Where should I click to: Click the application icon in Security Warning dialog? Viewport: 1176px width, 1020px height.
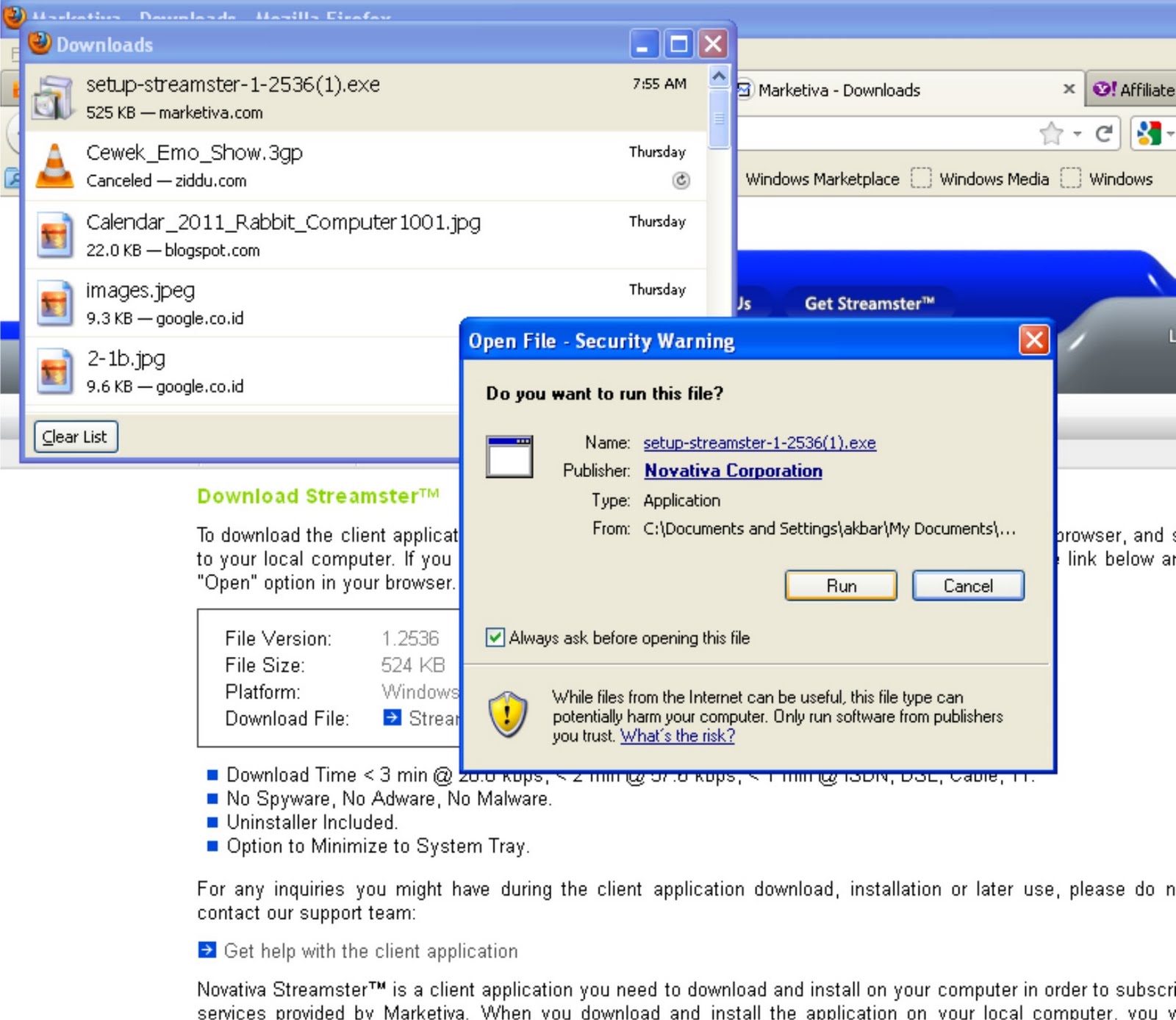(x=509, y=456)
